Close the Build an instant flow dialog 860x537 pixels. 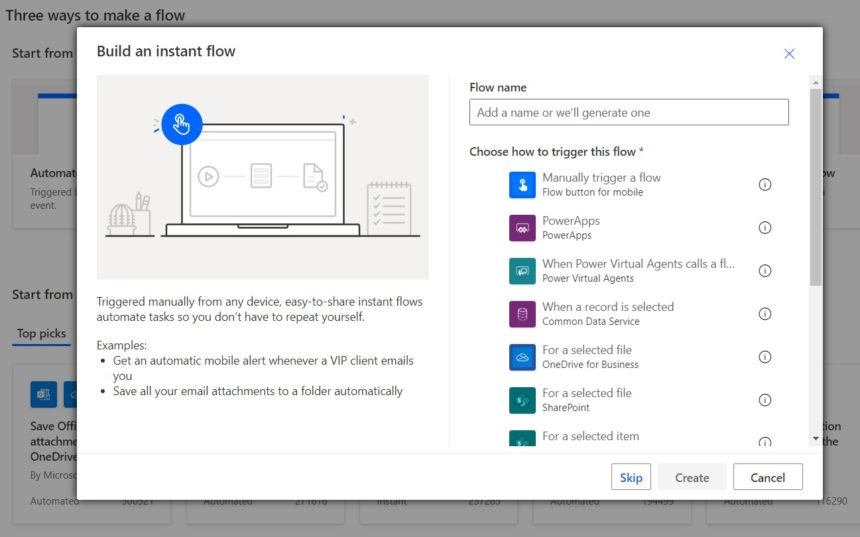coord(789,54)
